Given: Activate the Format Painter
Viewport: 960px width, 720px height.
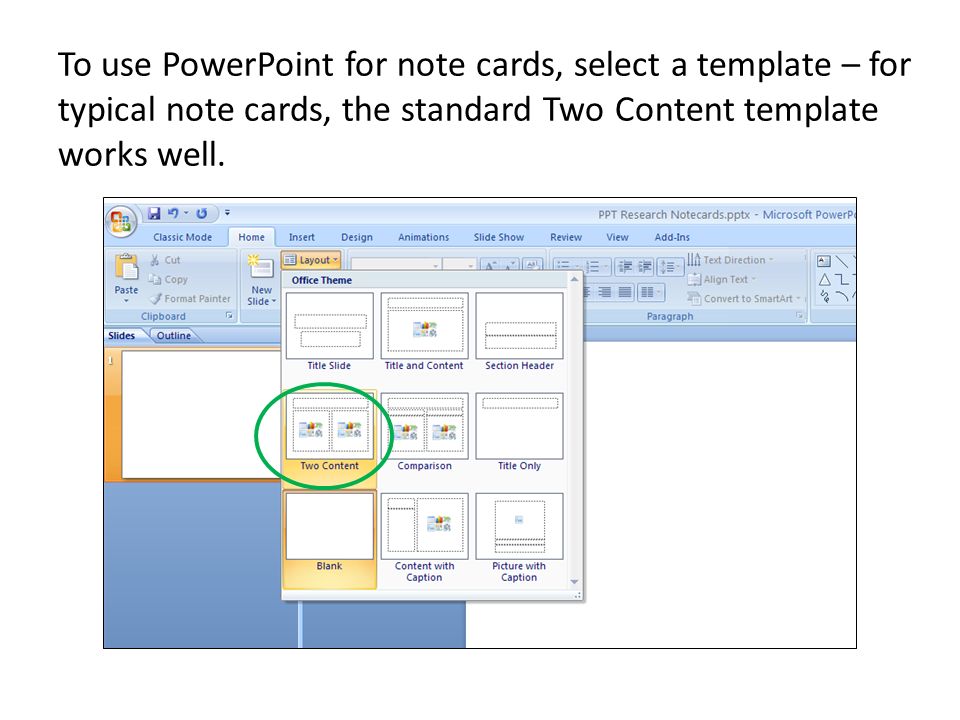Looking at the screenshot, I should tap(190, 299).
